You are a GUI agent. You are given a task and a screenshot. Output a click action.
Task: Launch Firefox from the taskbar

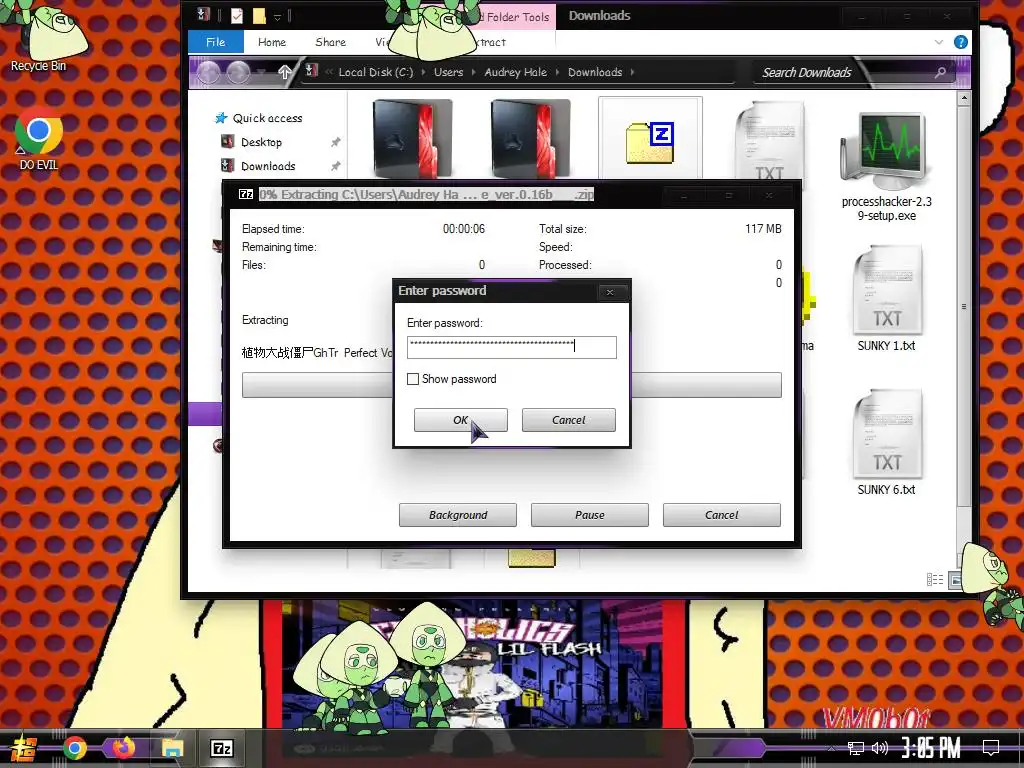click(x=123, y=748)
